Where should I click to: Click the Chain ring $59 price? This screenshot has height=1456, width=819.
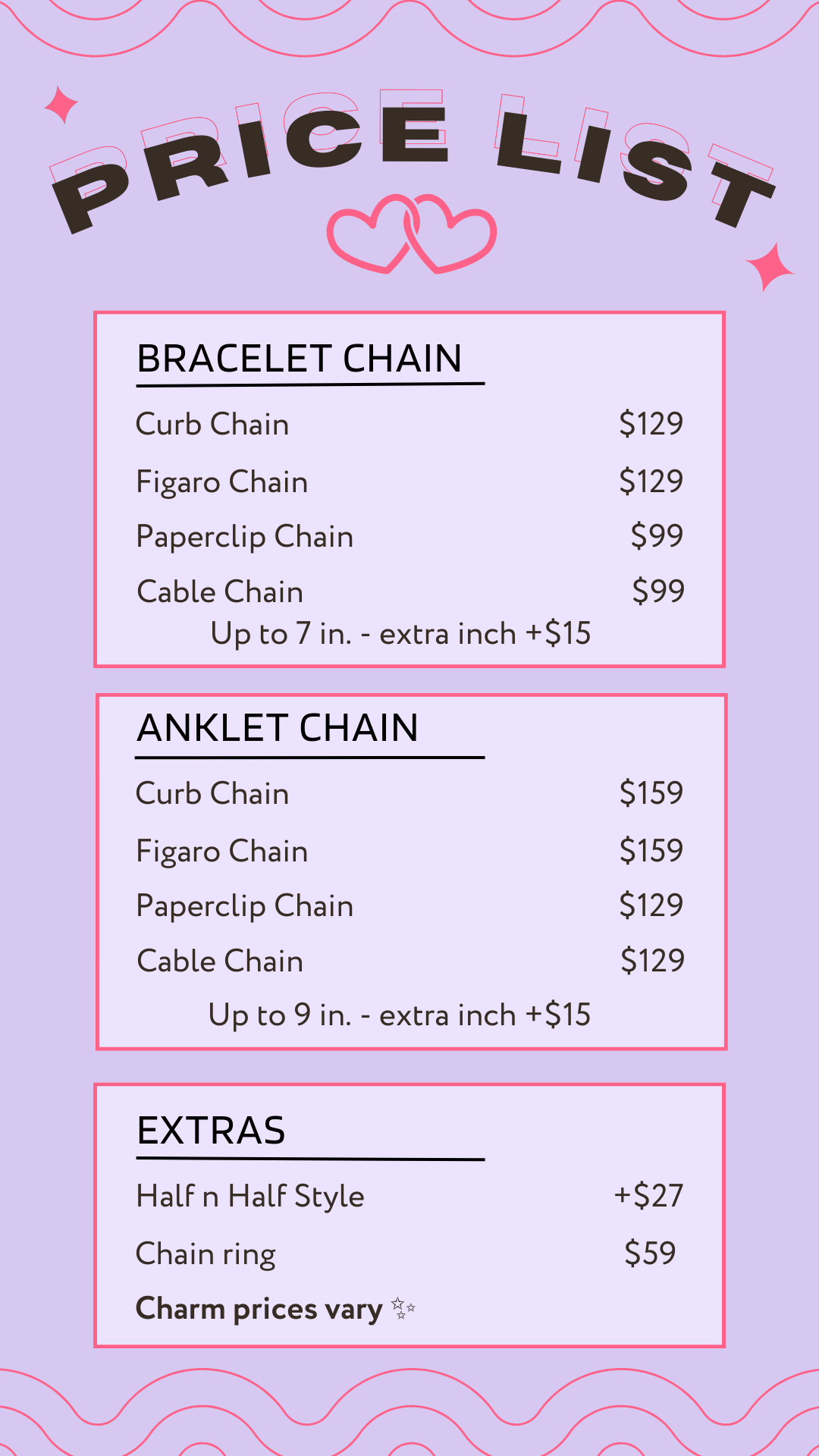[650, 1254]
